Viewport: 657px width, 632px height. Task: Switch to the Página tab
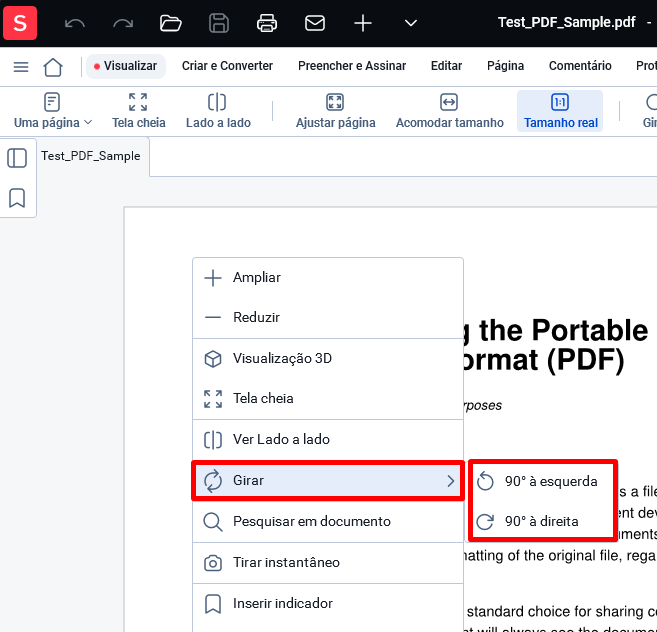(x=505, y=66)
